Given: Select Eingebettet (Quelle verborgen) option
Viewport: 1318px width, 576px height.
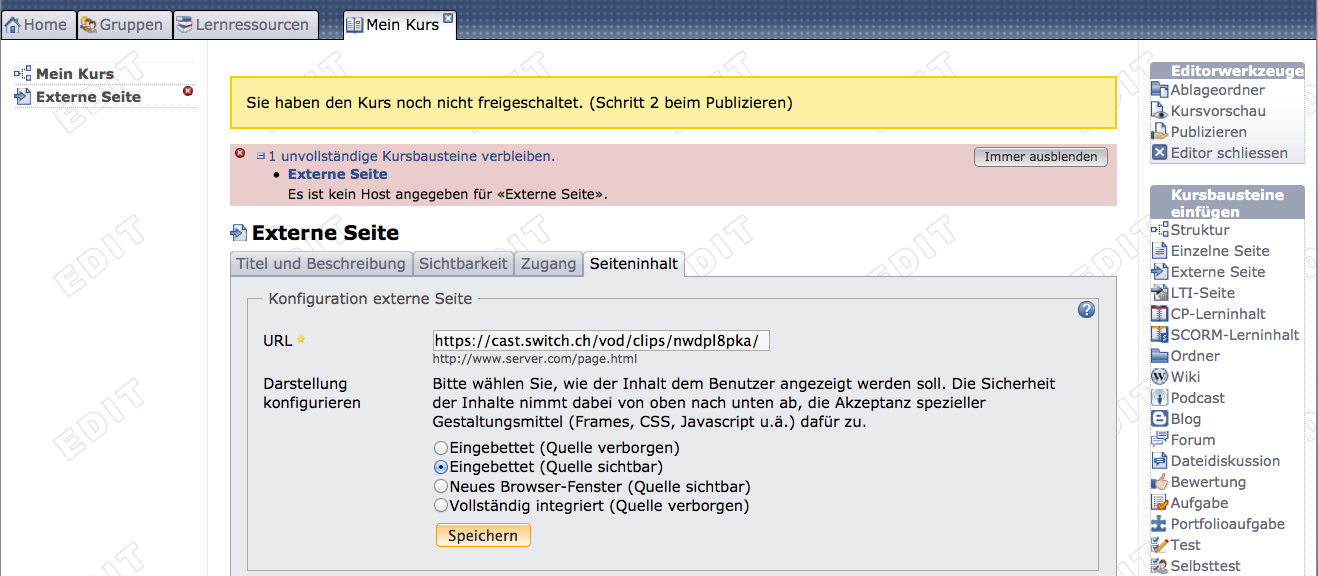Looking at the screenshot, I should pos(440,448).
